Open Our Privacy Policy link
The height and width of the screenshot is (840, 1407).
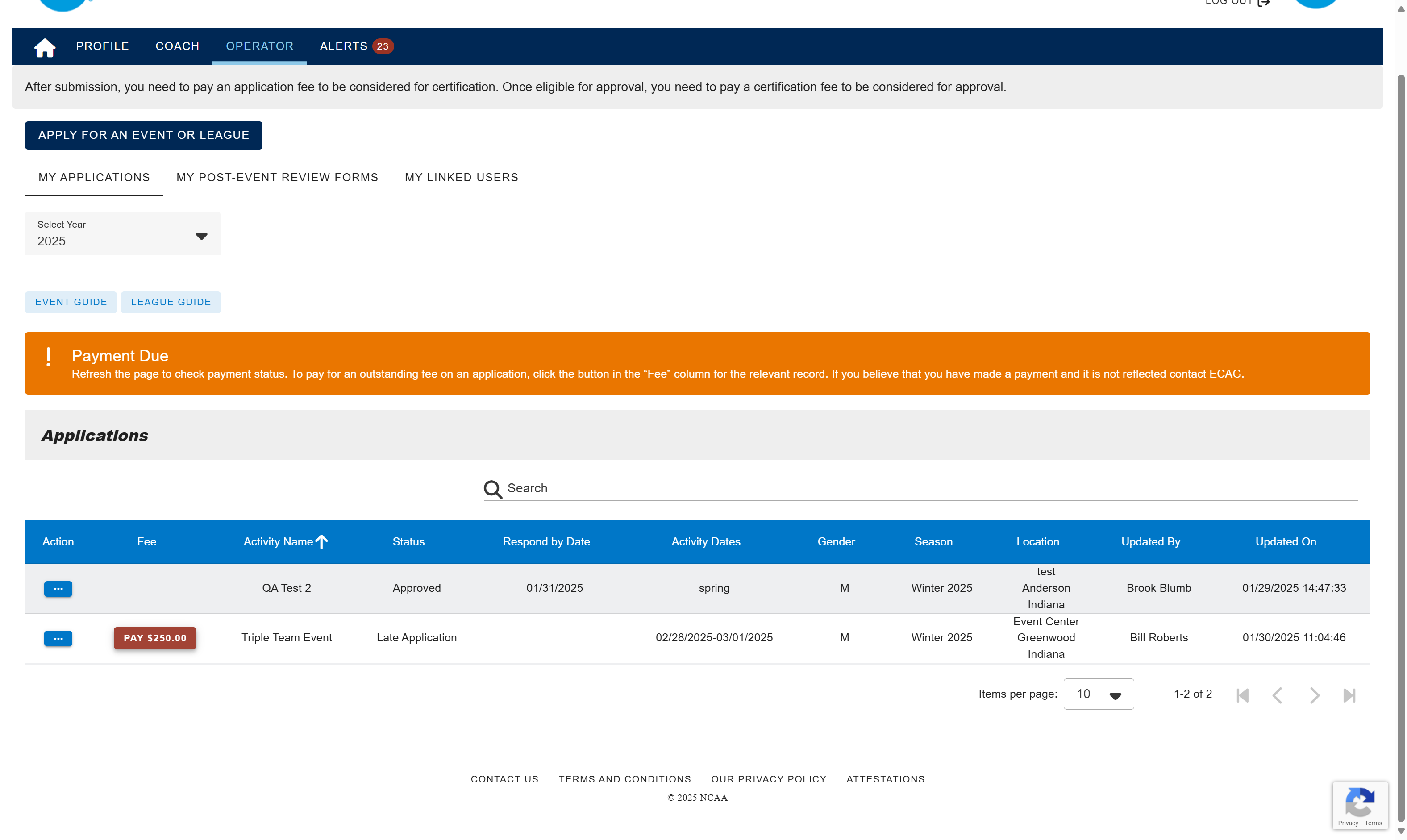[769, 779]
